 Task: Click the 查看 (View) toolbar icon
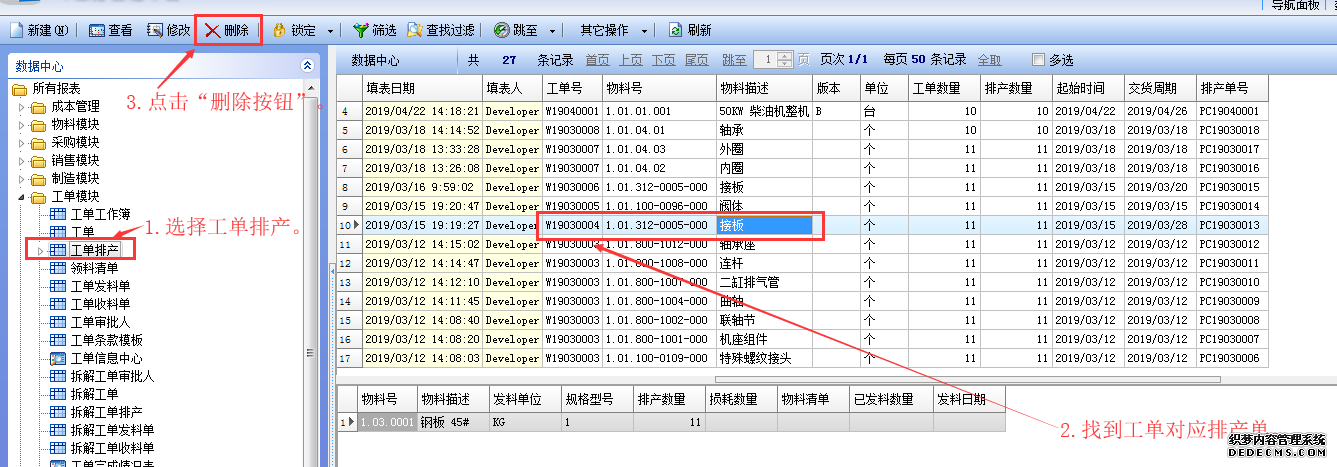tap(97, 30)
